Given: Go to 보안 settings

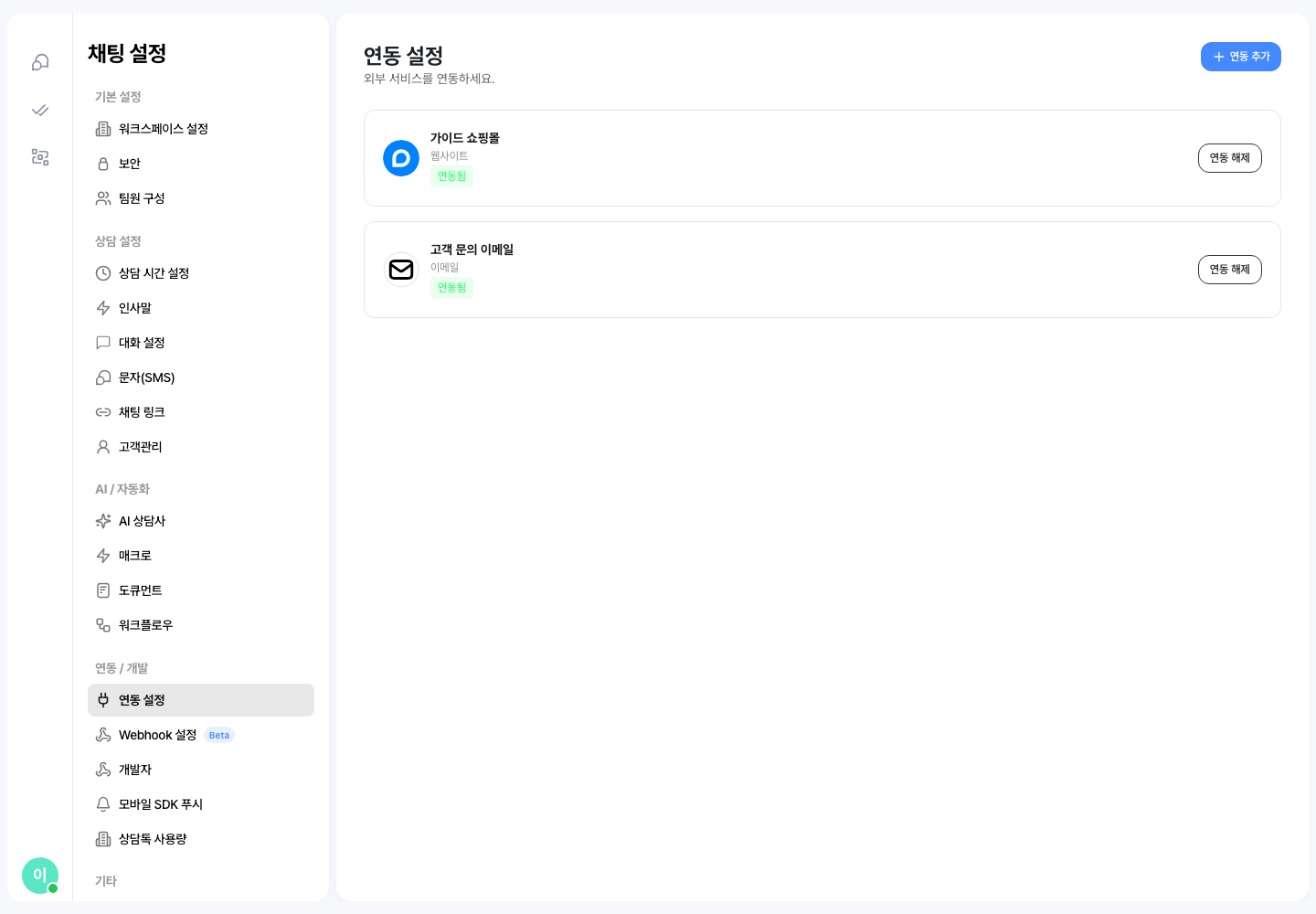Looking at the screenshot, I should coord(201,164).
